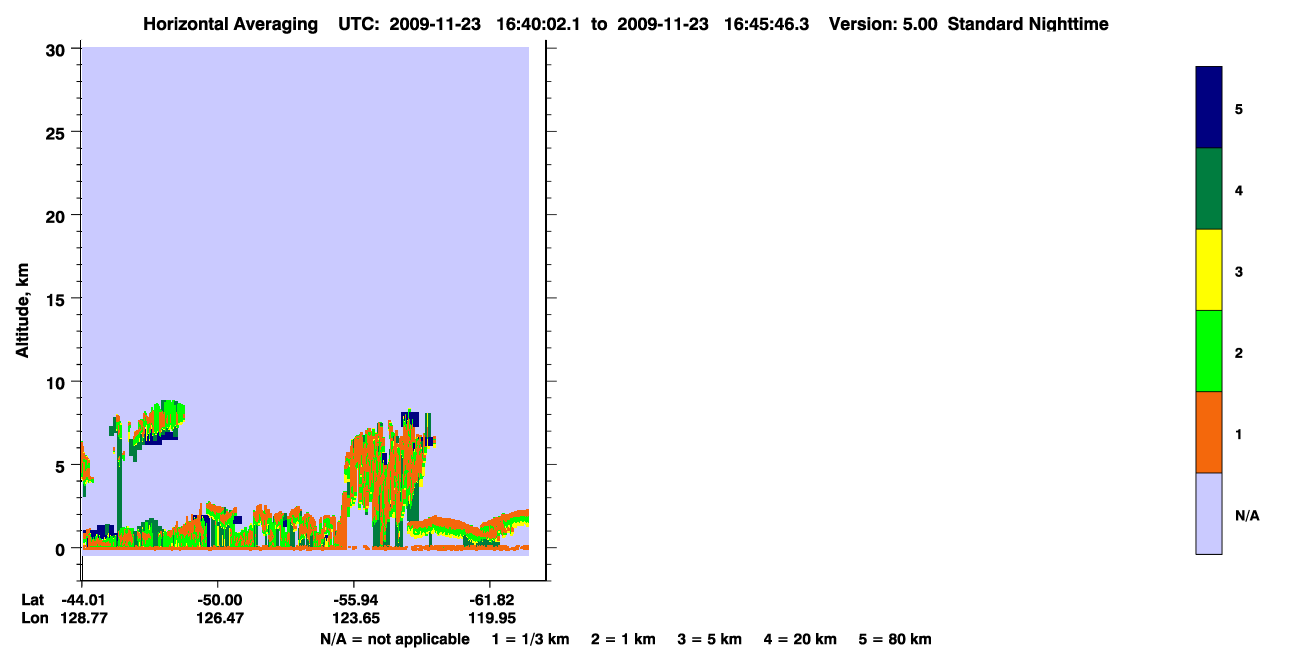The height and width of the screenshot is (667, 1300).
Task: Click the color bar label number 3
Action: click(x=1238, y=271)
